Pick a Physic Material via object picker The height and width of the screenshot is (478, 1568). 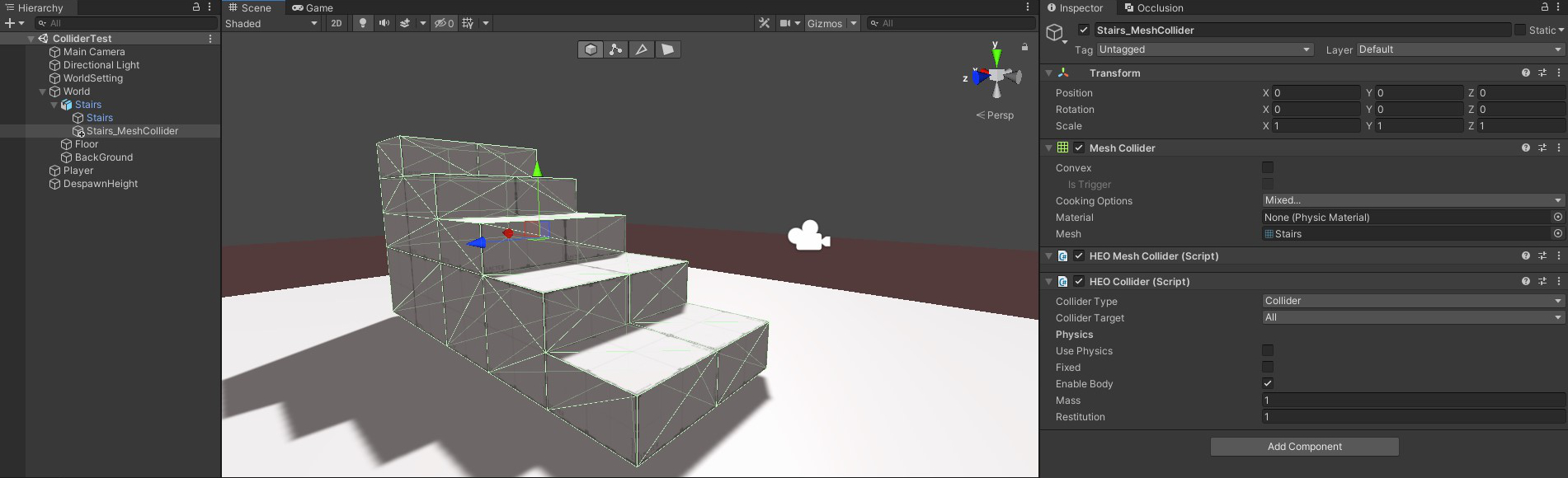click(x=1558, y=218)
